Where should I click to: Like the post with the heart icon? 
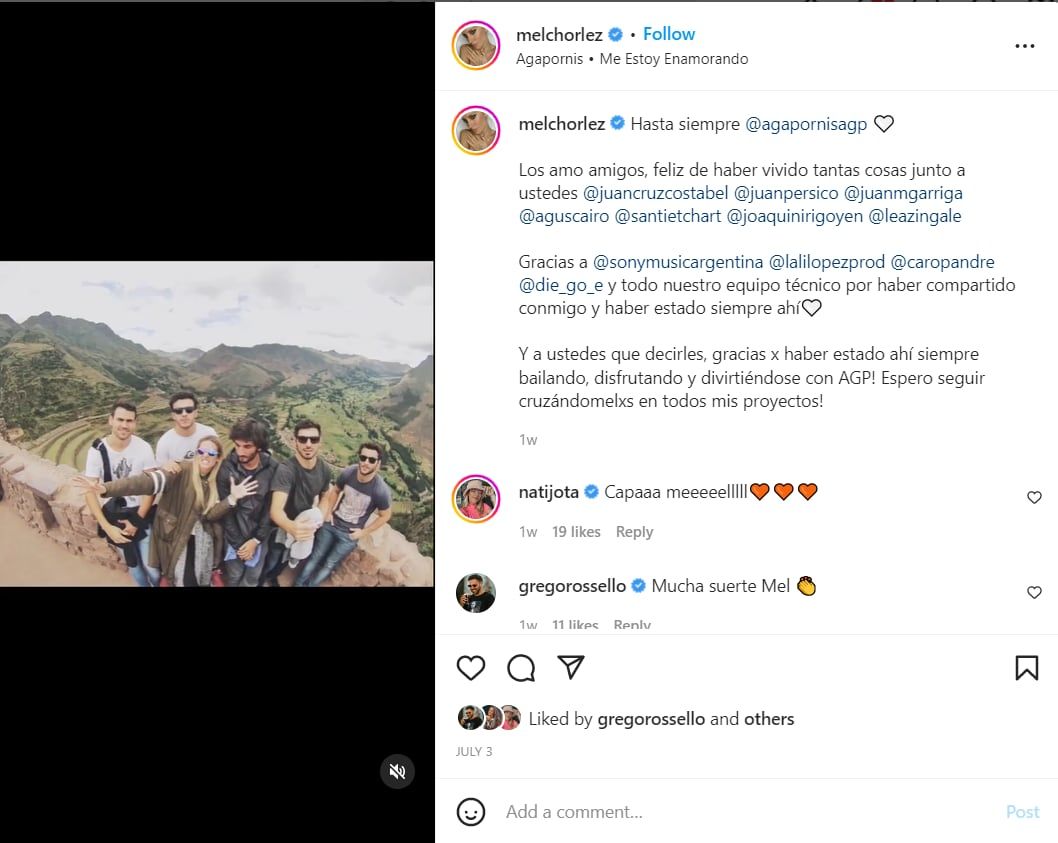tap(471, 667)
